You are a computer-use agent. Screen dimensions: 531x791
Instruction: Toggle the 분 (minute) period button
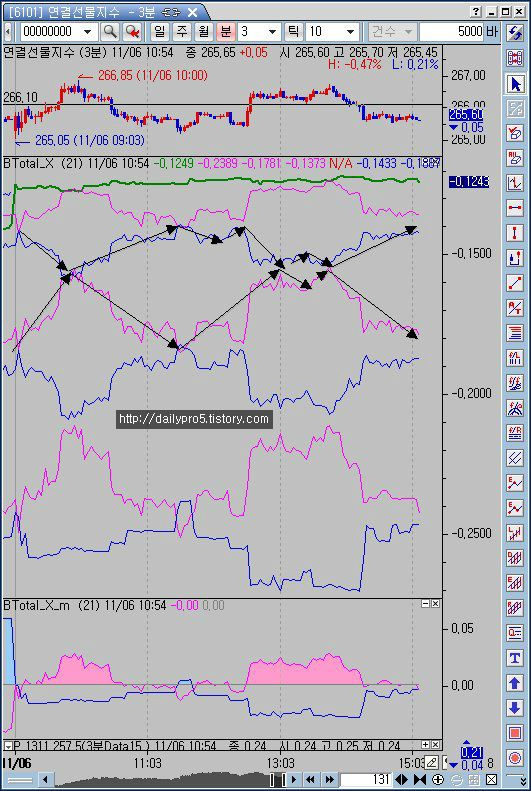(x=226, y=32)
